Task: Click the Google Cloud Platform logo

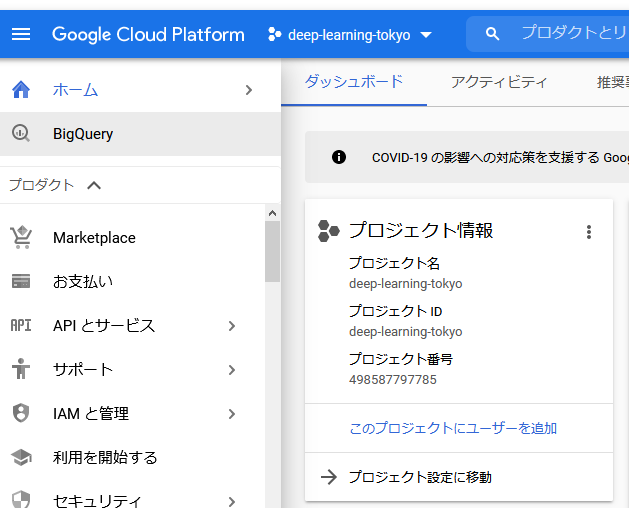Action: (x=148, y=35)
